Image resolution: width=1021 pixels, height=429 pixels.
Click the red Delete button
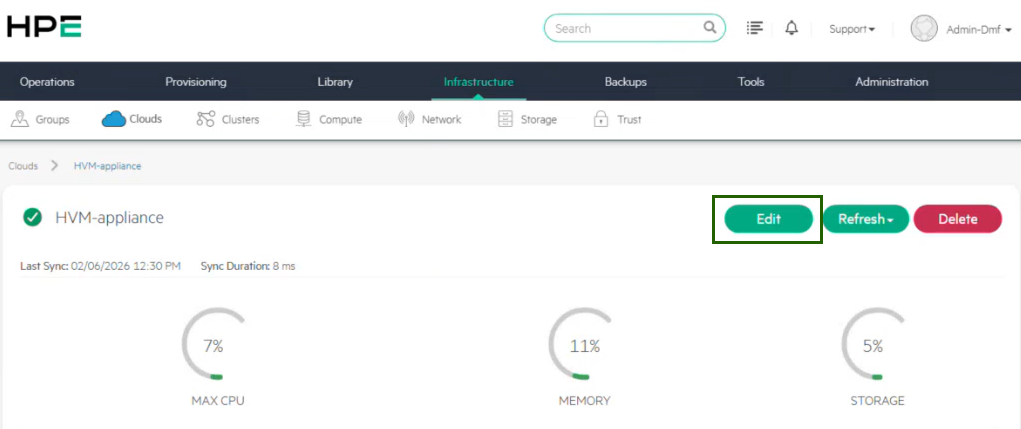pyautogui.click(x=957, y=219)
